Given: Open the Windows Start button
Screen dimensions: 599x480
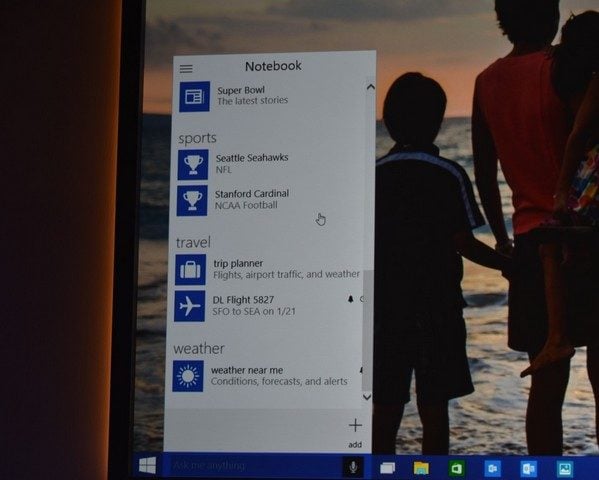Looking at the screenshot, I should 147,465.
